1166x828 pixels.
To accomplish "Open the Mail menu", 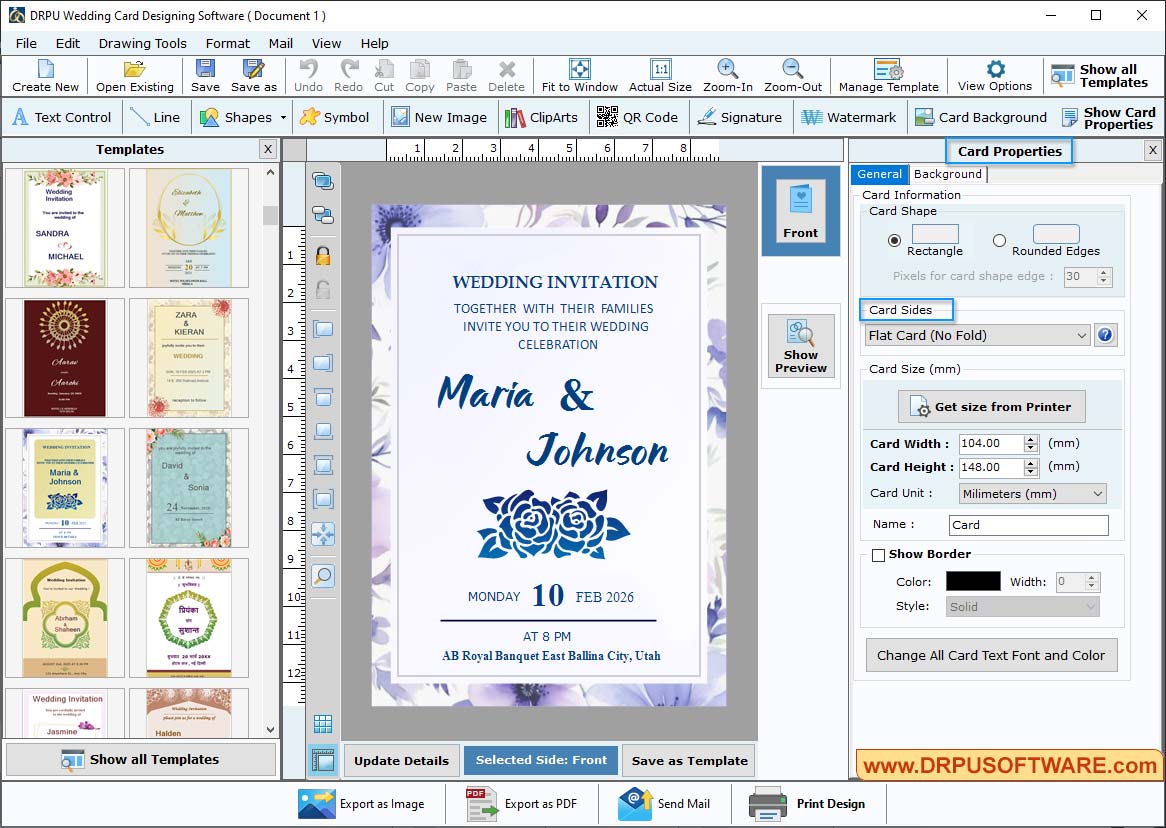I will (280, 43).
